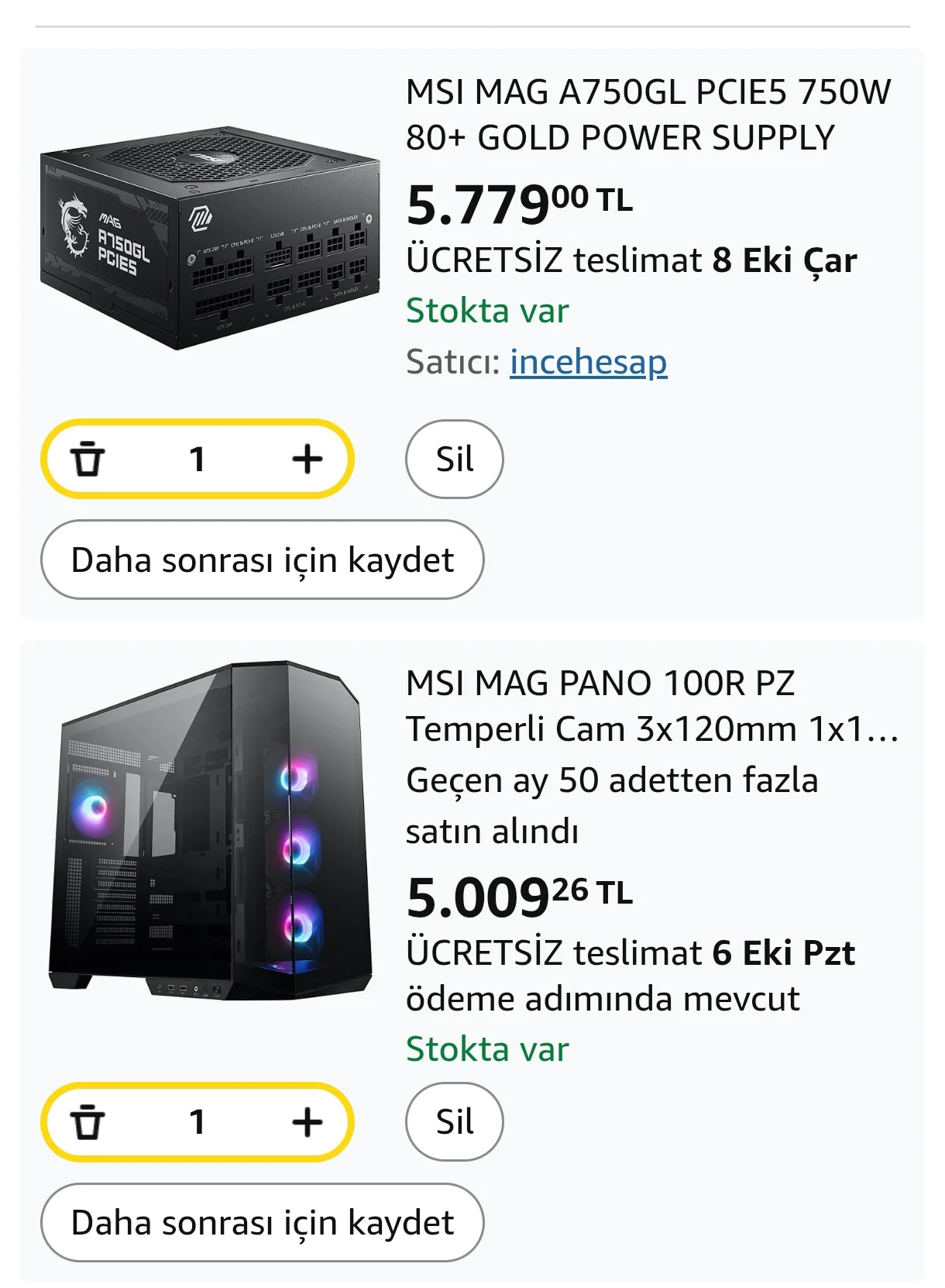Screen dimensions: 945x1288
Task: Save the power supply with Daha sonrası için kaydet
Action: point(262,560)
